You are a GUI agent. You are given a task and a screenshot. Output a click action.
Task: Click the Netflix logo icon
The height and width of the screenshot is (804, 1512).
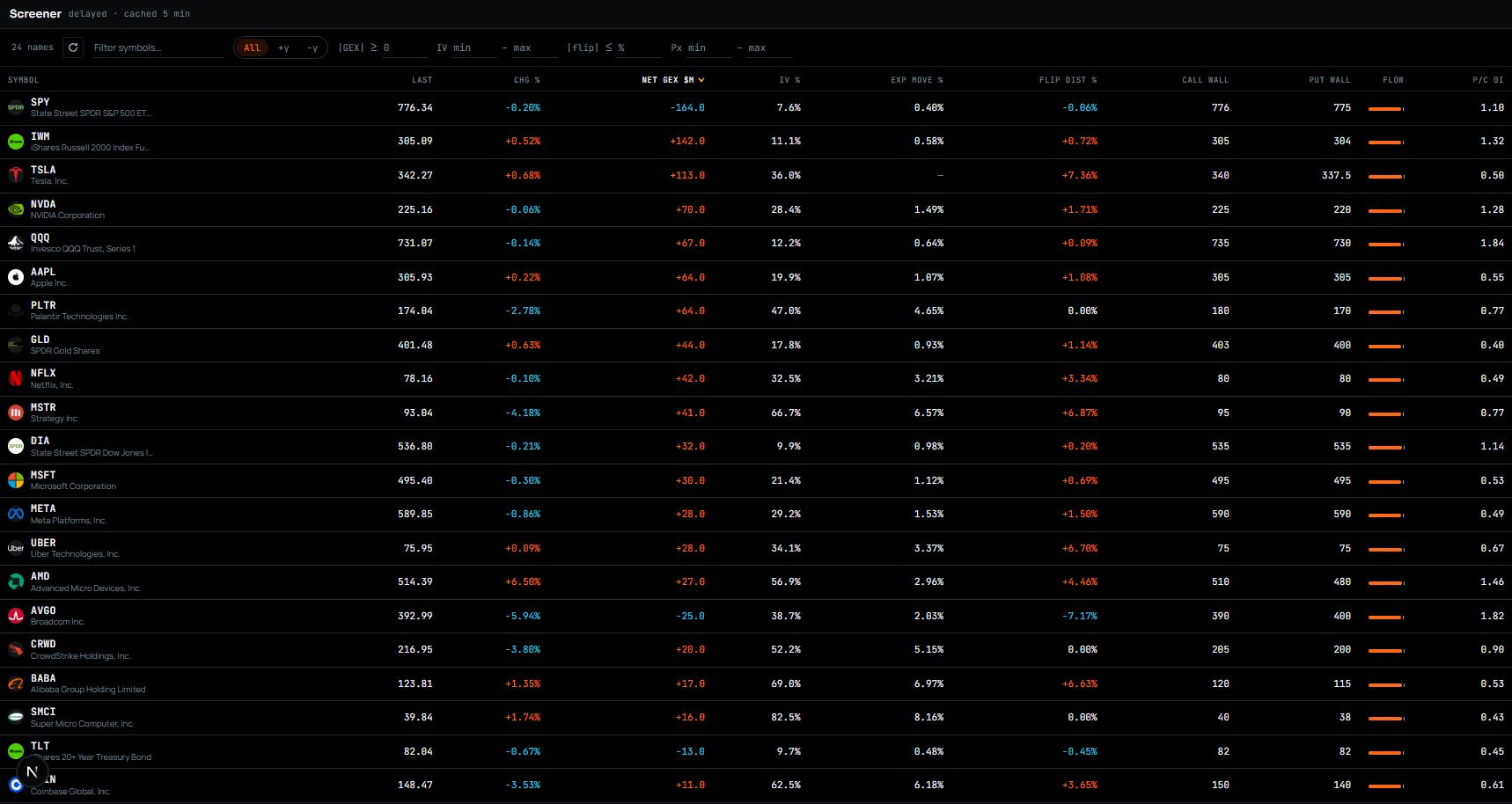click(x=16, y=378)
